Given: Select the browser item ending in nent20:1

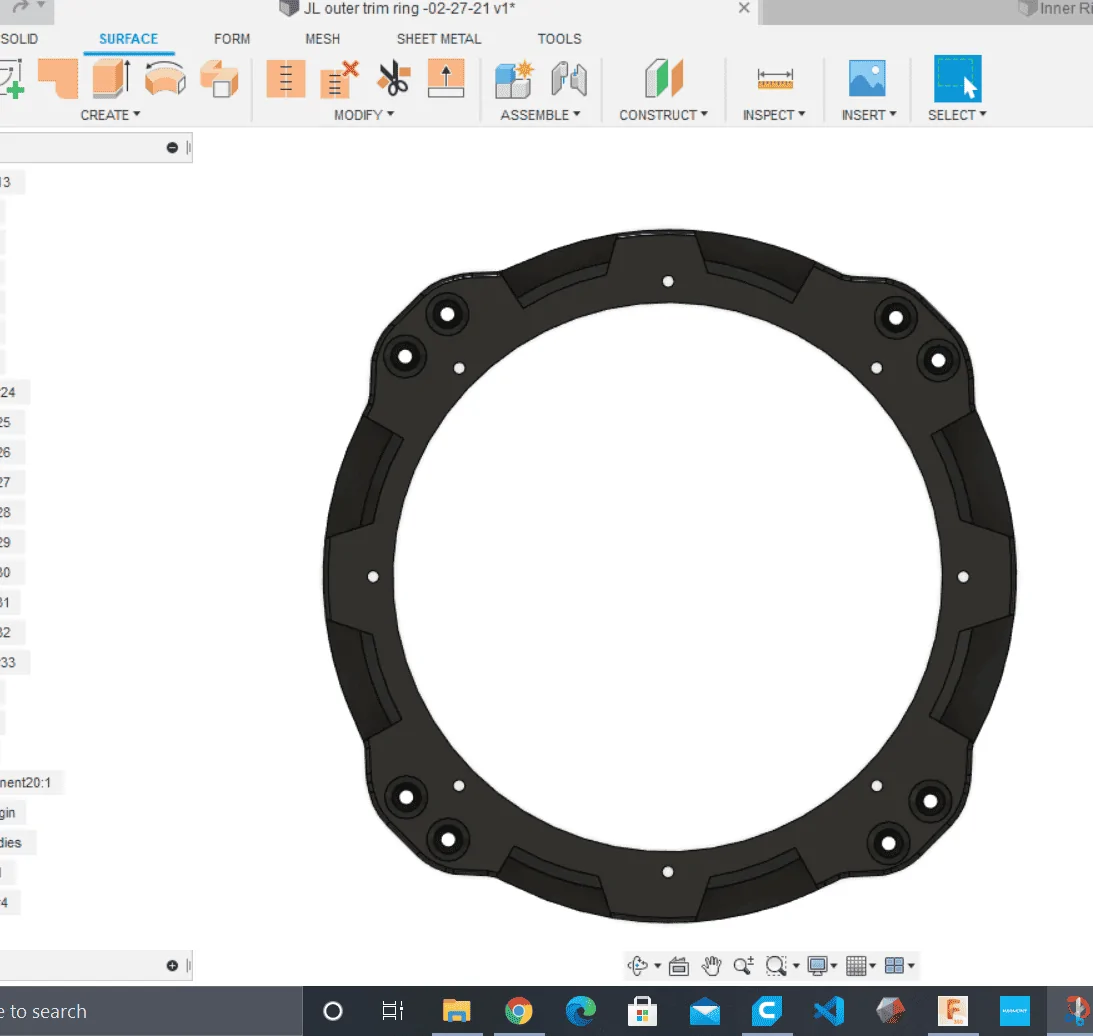Looking at the screenshot, I should click(31, 783).
